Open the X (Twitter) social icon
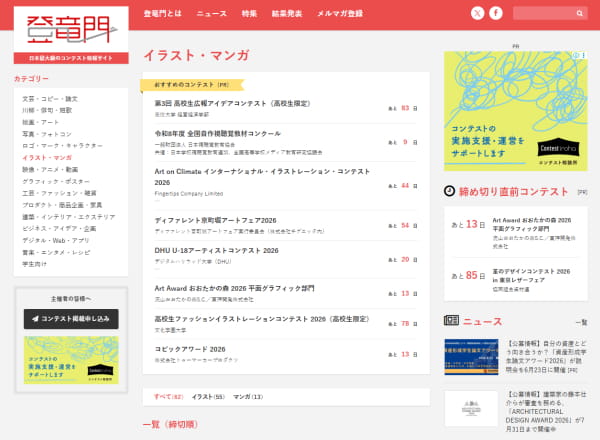The height and width of the screenshot is (440, 600). (477, 13)
